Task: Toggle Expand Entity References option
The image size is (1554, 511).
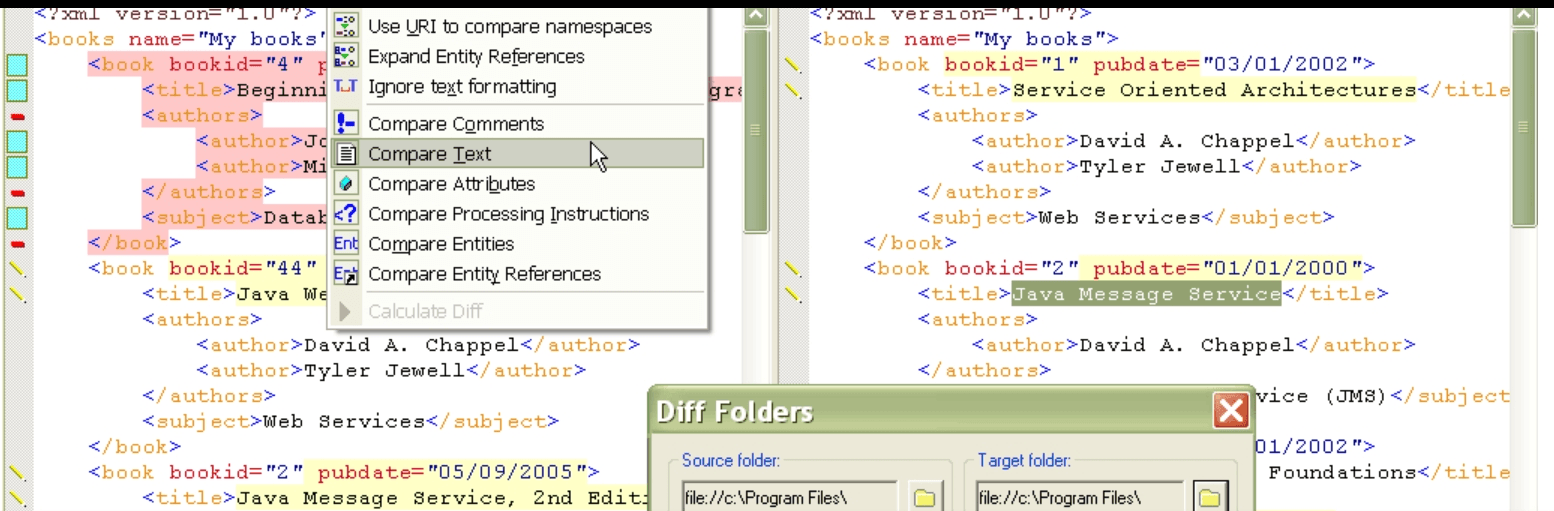Action: [476, 57]
